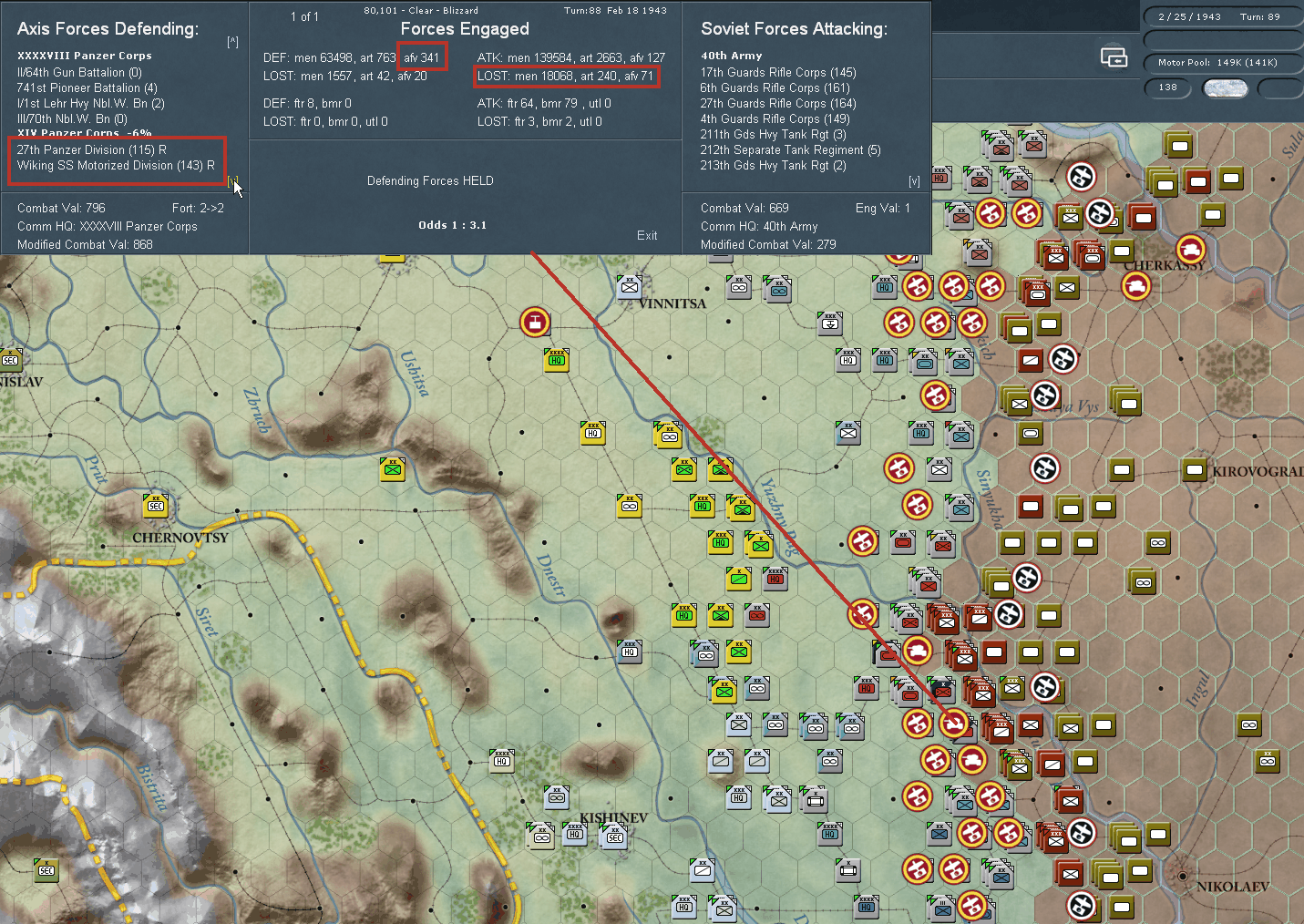Exit the combat report
The height and width of the screenshot is (924, 1304).
[647, 235]
